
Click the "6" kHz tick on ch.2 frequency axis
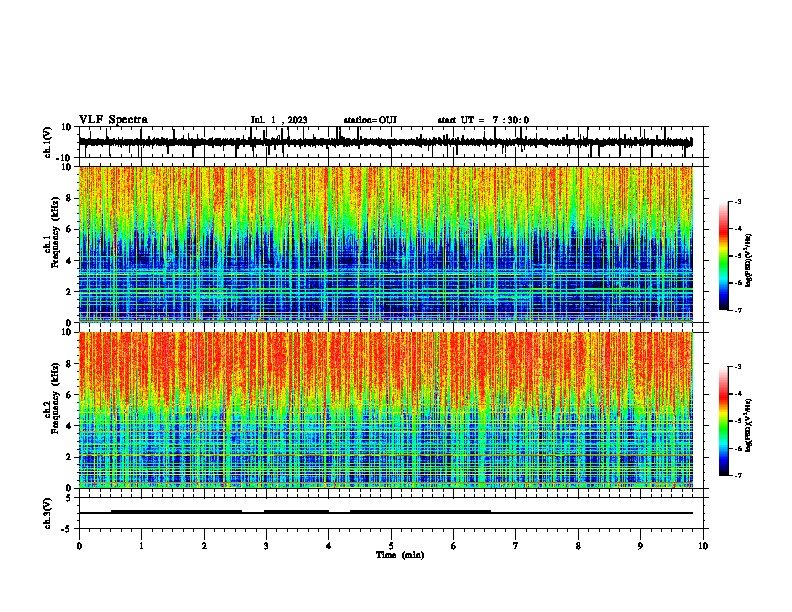click(69, 395)
